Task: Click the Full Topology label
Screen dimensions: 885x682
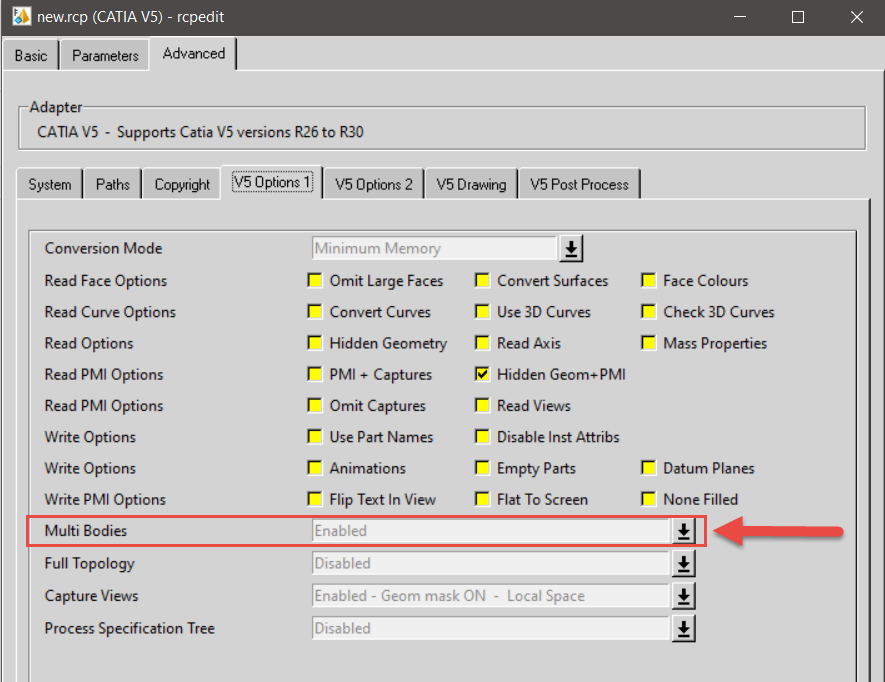Action: pyautogui.click(x=90, y=563)
